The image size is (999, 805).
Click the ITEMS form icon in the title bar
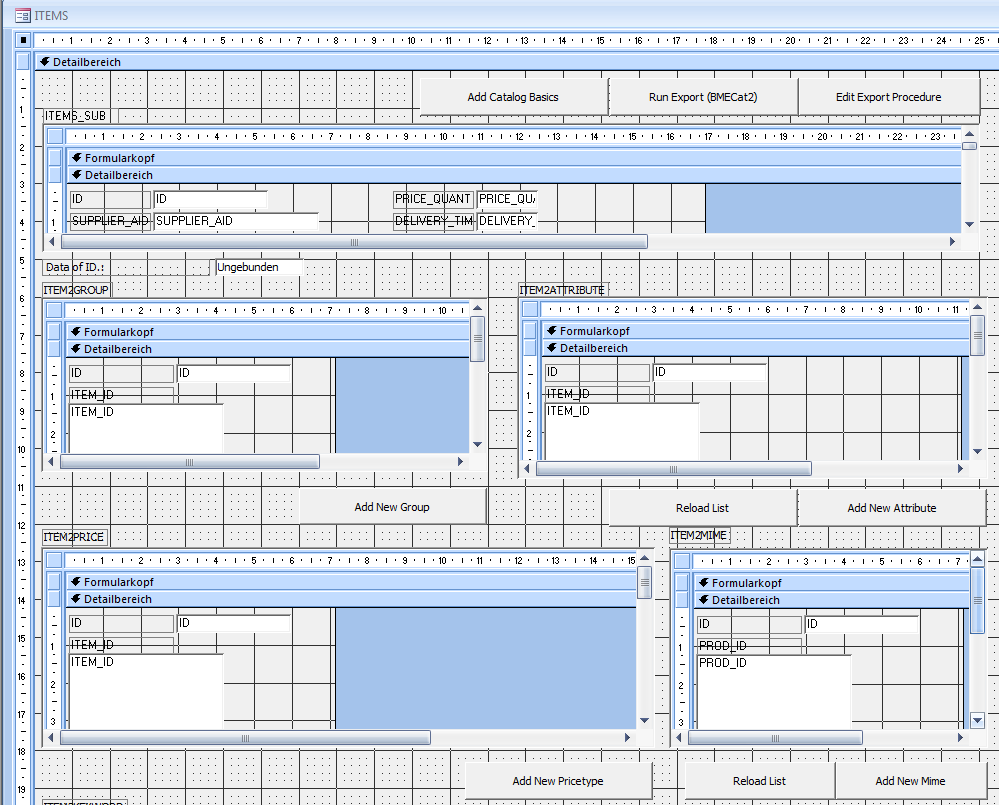point(22,15)
